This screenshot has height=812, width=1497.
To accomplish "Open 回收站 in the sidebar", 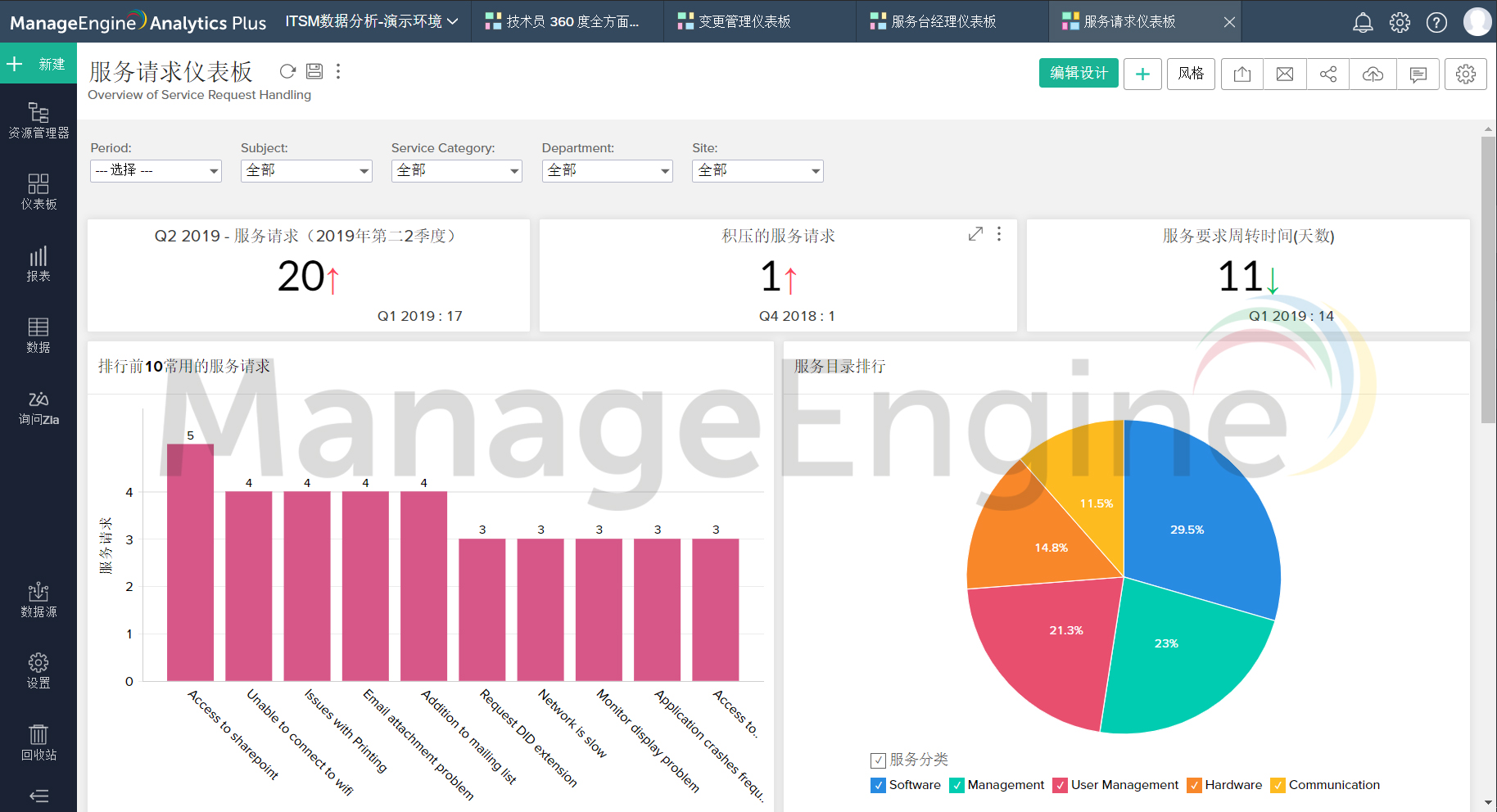I will click(x=38, y=742).
